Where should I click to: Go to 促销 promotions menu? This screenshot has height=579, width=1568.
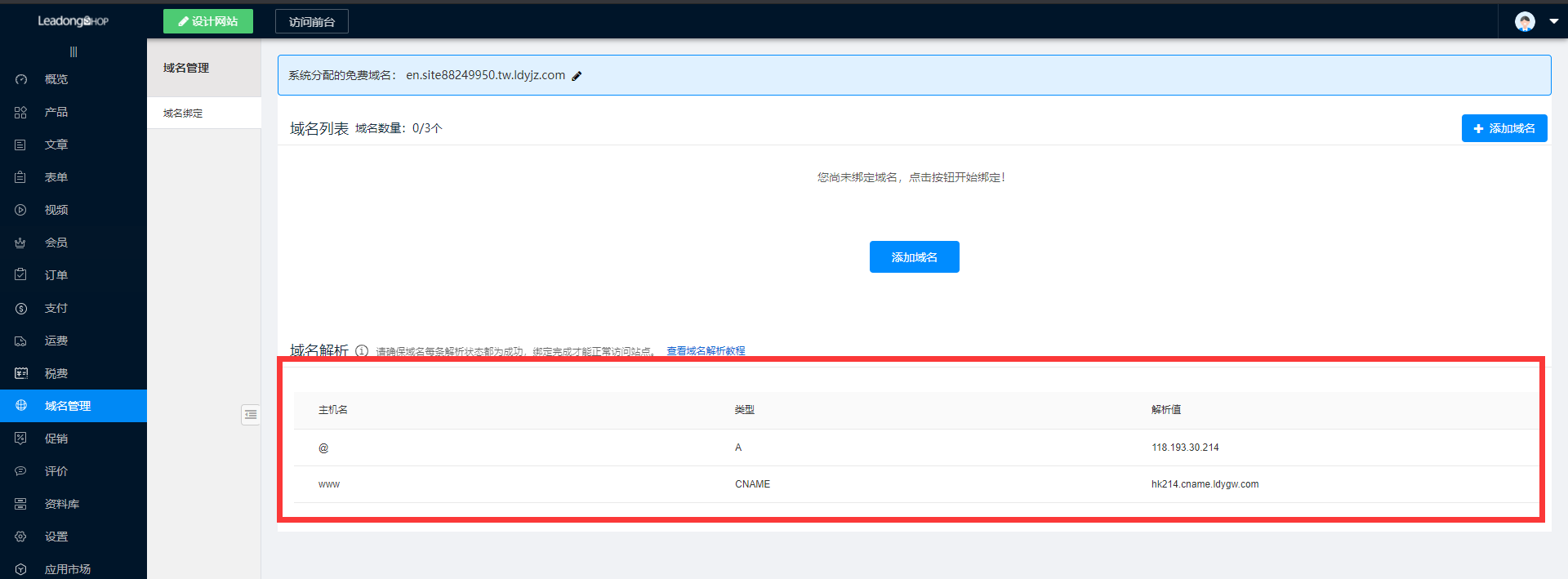tap(56, 439)
